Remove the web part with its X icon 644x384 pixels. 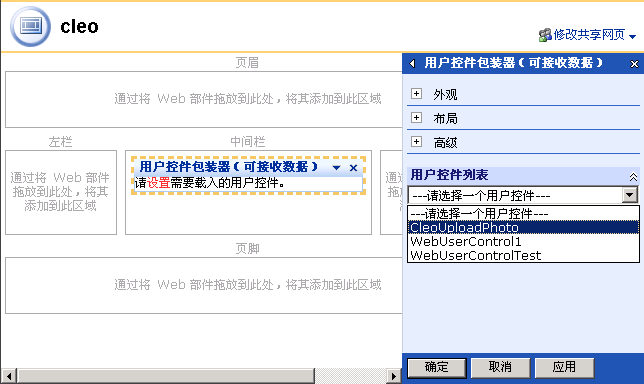click(353, 168)
